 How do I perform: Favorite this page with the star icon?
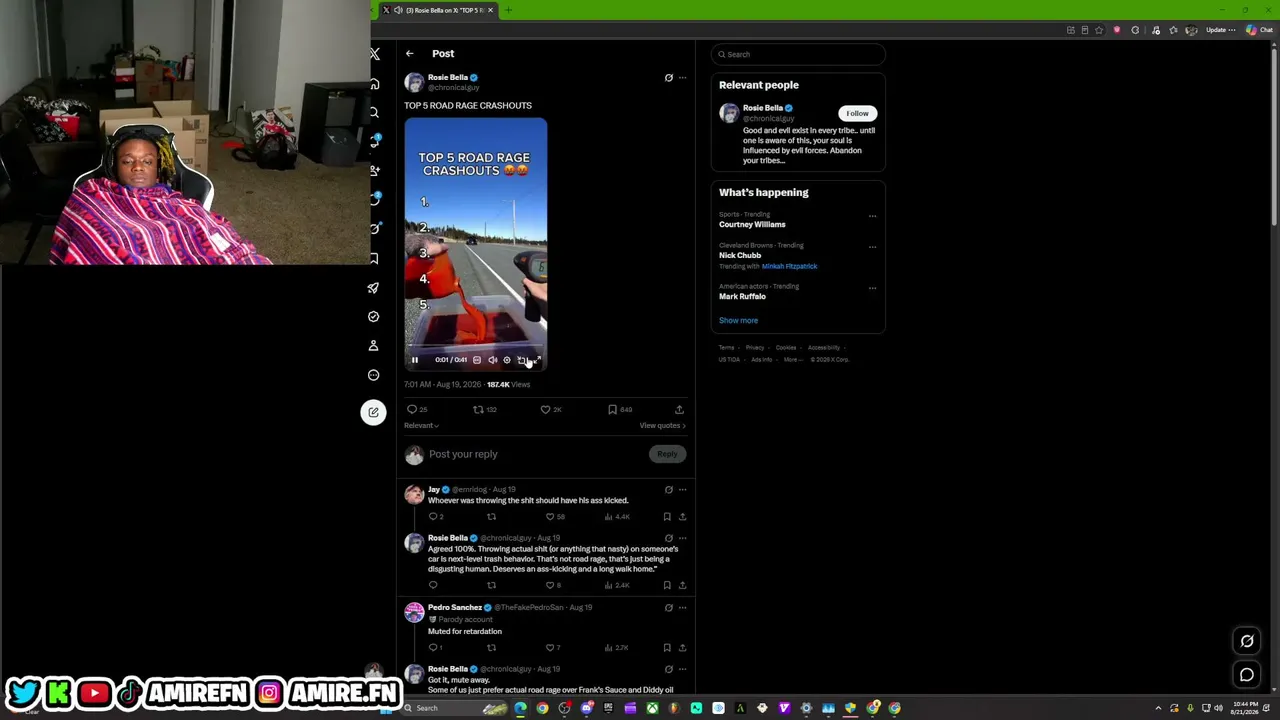tap(1099, 30)
